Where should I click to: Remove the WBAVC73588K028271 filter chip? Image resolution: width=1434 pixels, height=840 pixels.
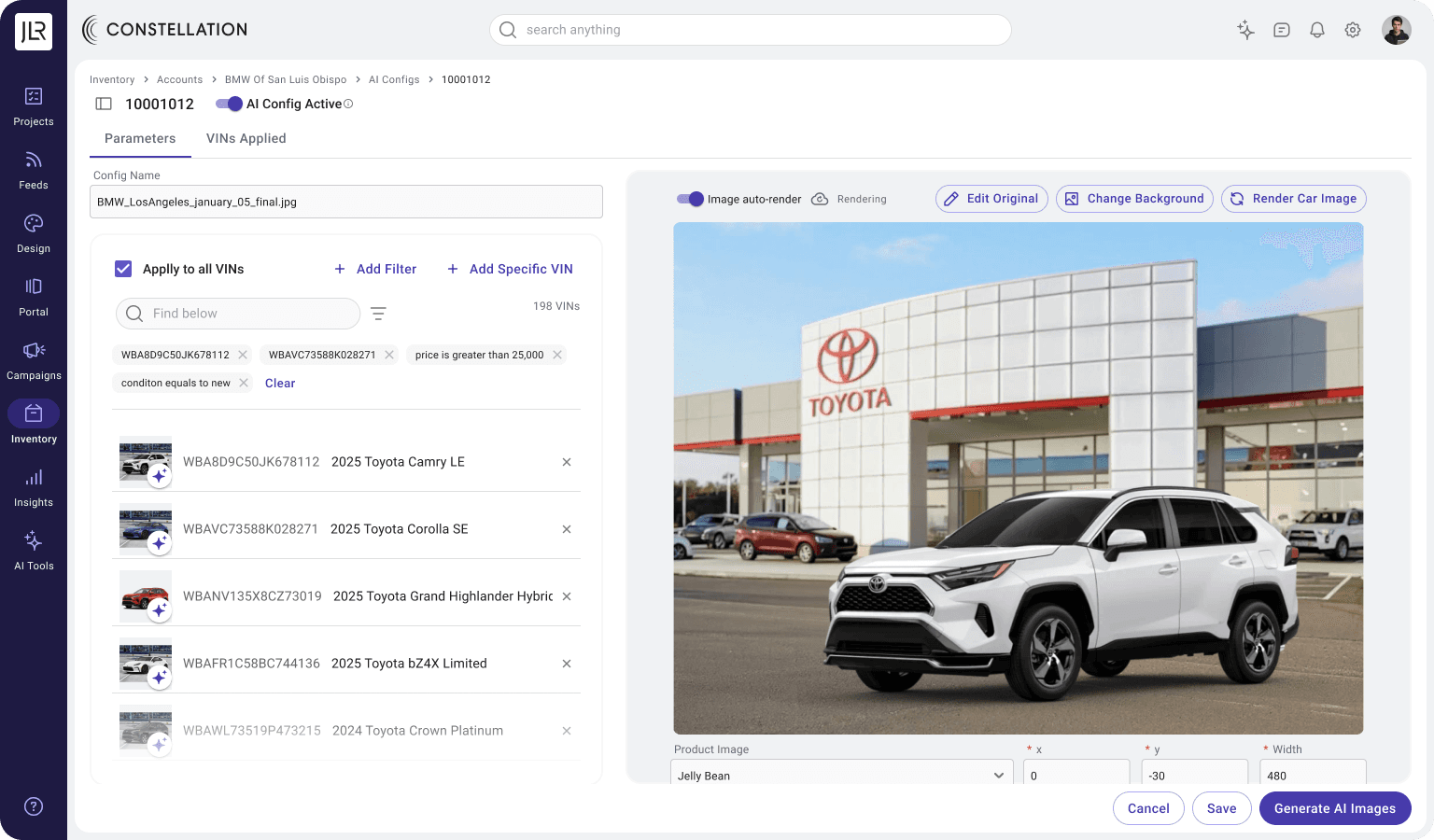coord(389,355)
